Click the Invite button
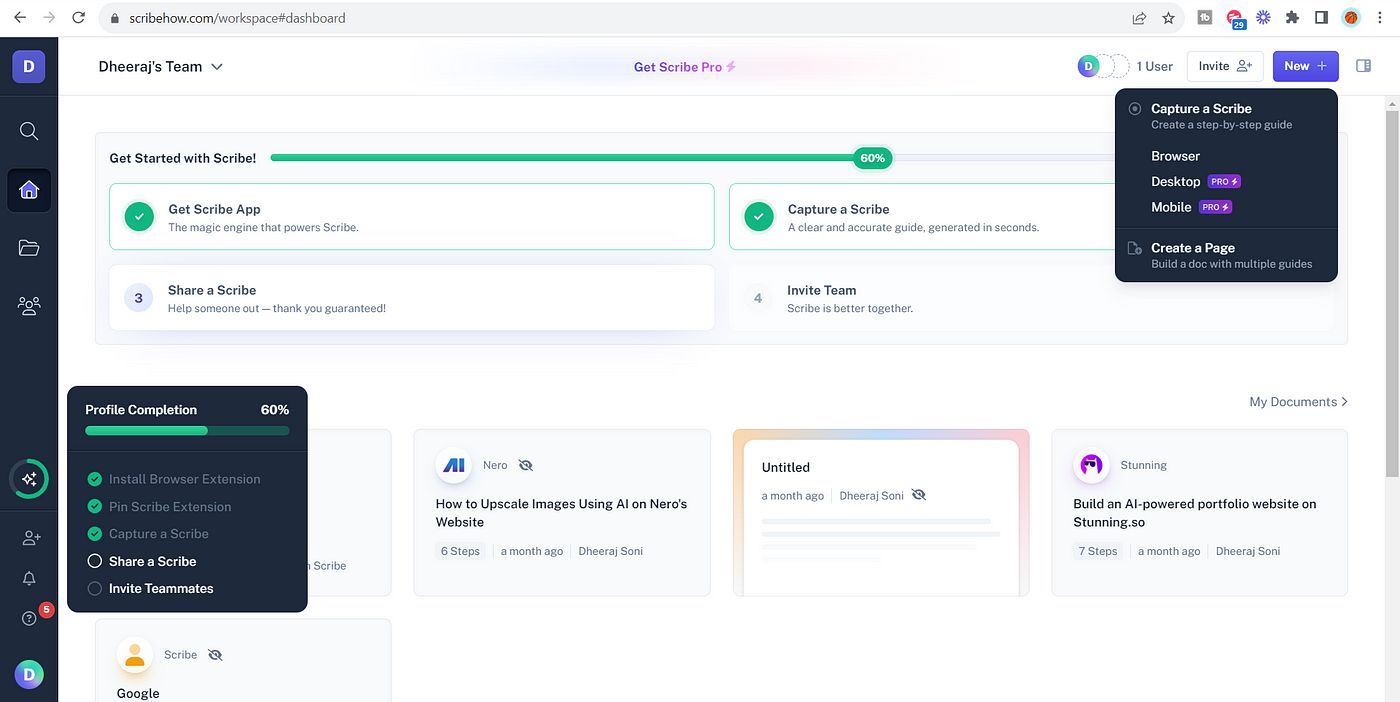 pos(1225,66)
